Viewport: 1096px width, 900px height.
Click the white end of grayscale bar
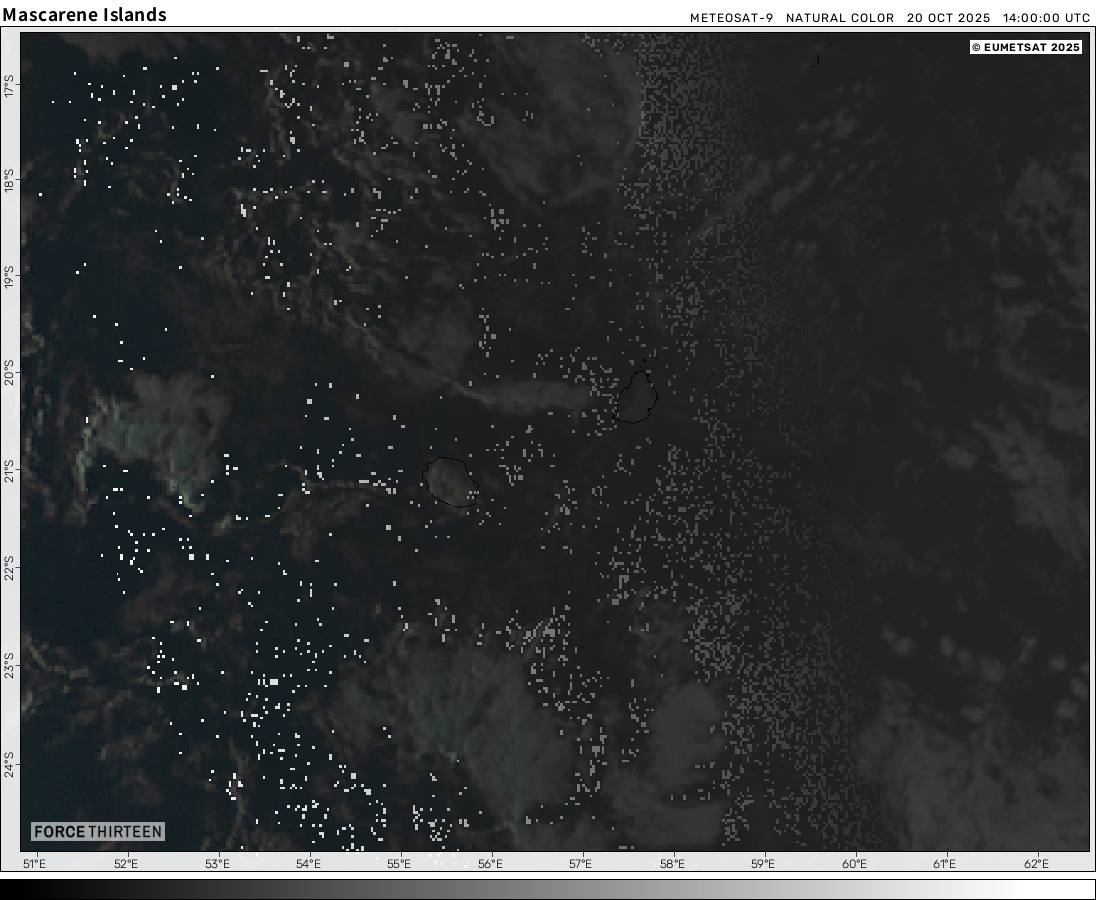(x=1085, y=889)
